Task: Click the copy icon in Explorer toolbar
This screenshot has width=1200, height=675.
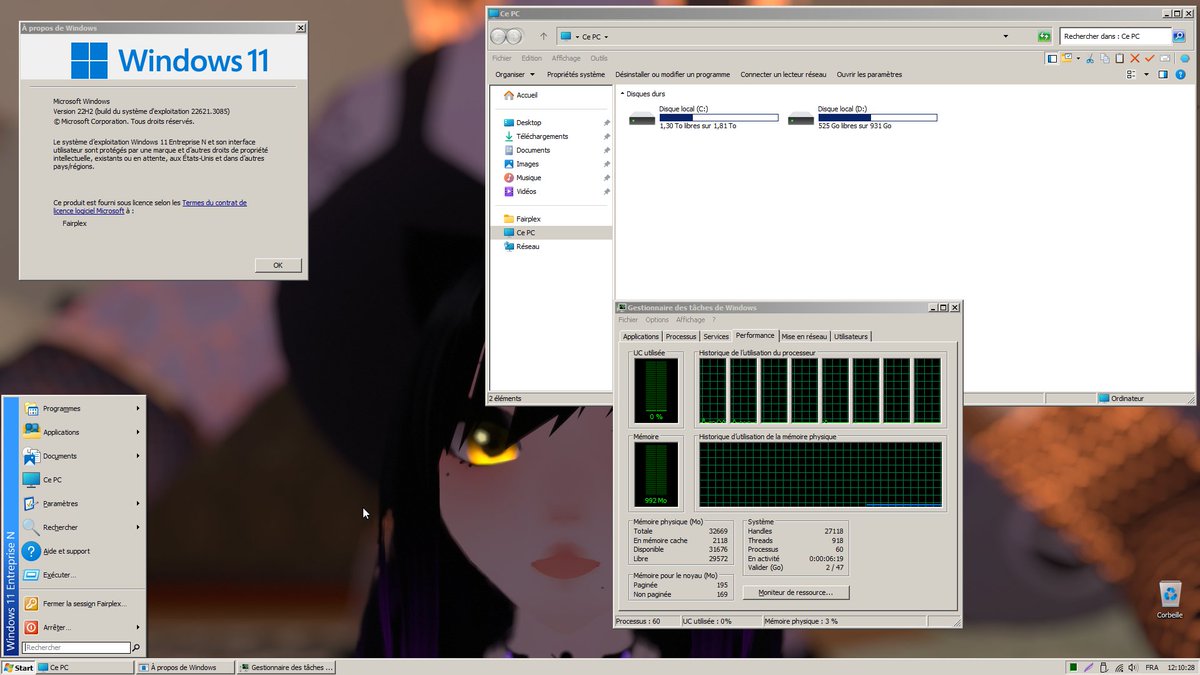Action: (x=1105, y=59)
